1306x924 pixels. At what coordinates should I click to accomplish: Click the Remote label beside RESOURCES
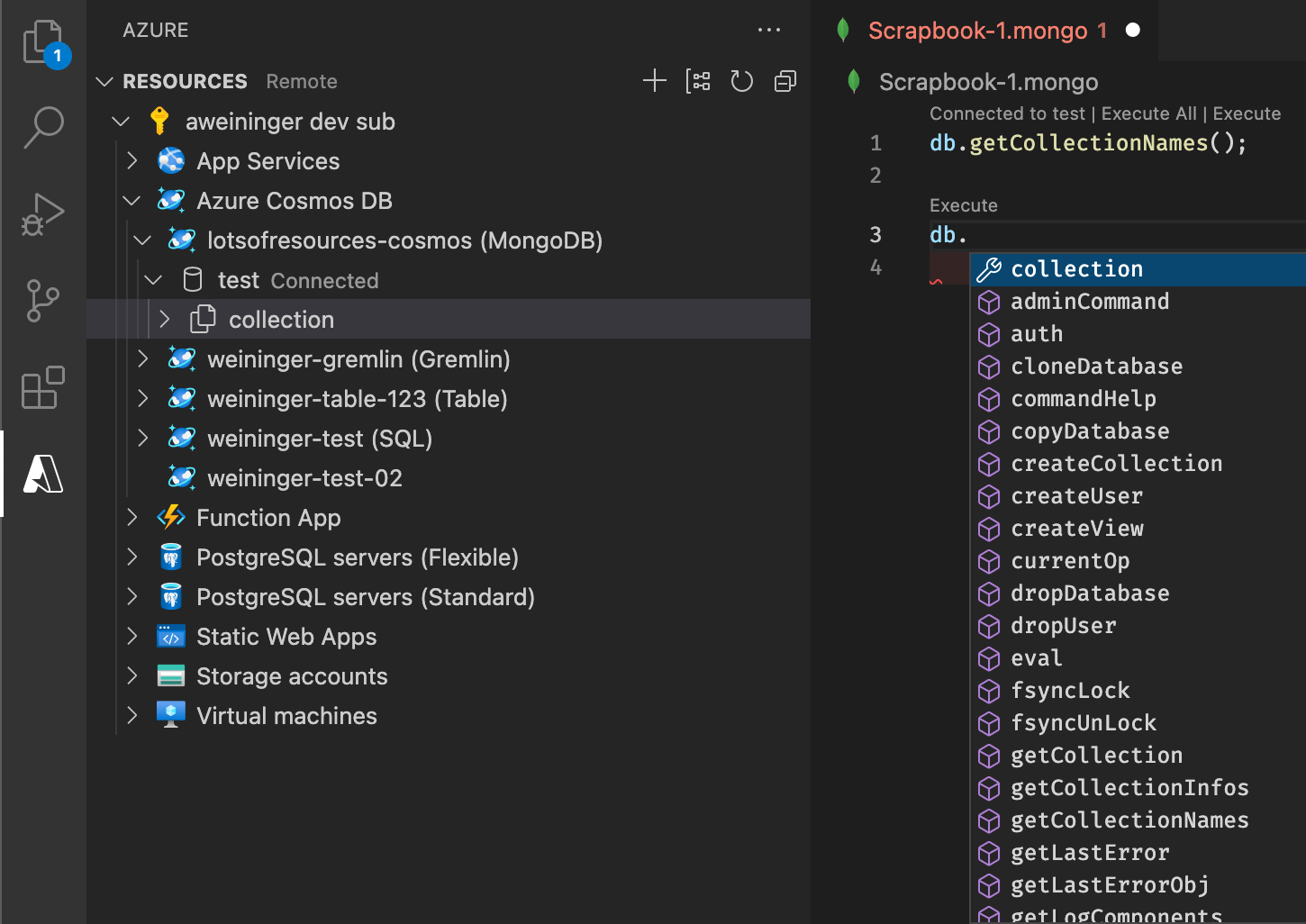(302, 81)
